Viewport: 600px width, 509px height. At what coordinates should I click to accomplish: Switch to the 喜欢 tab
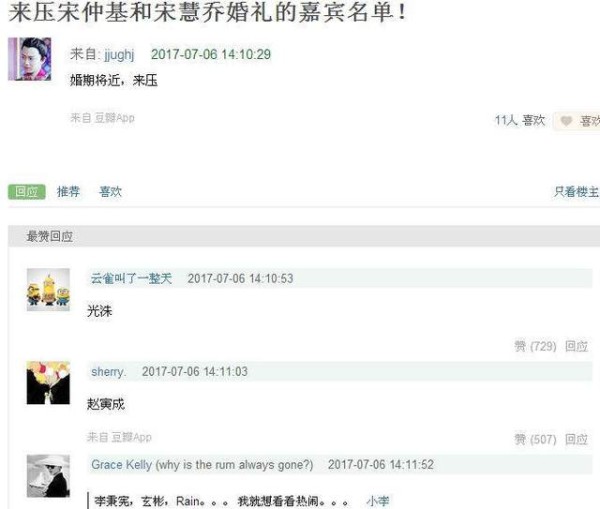tap(110, 191)
